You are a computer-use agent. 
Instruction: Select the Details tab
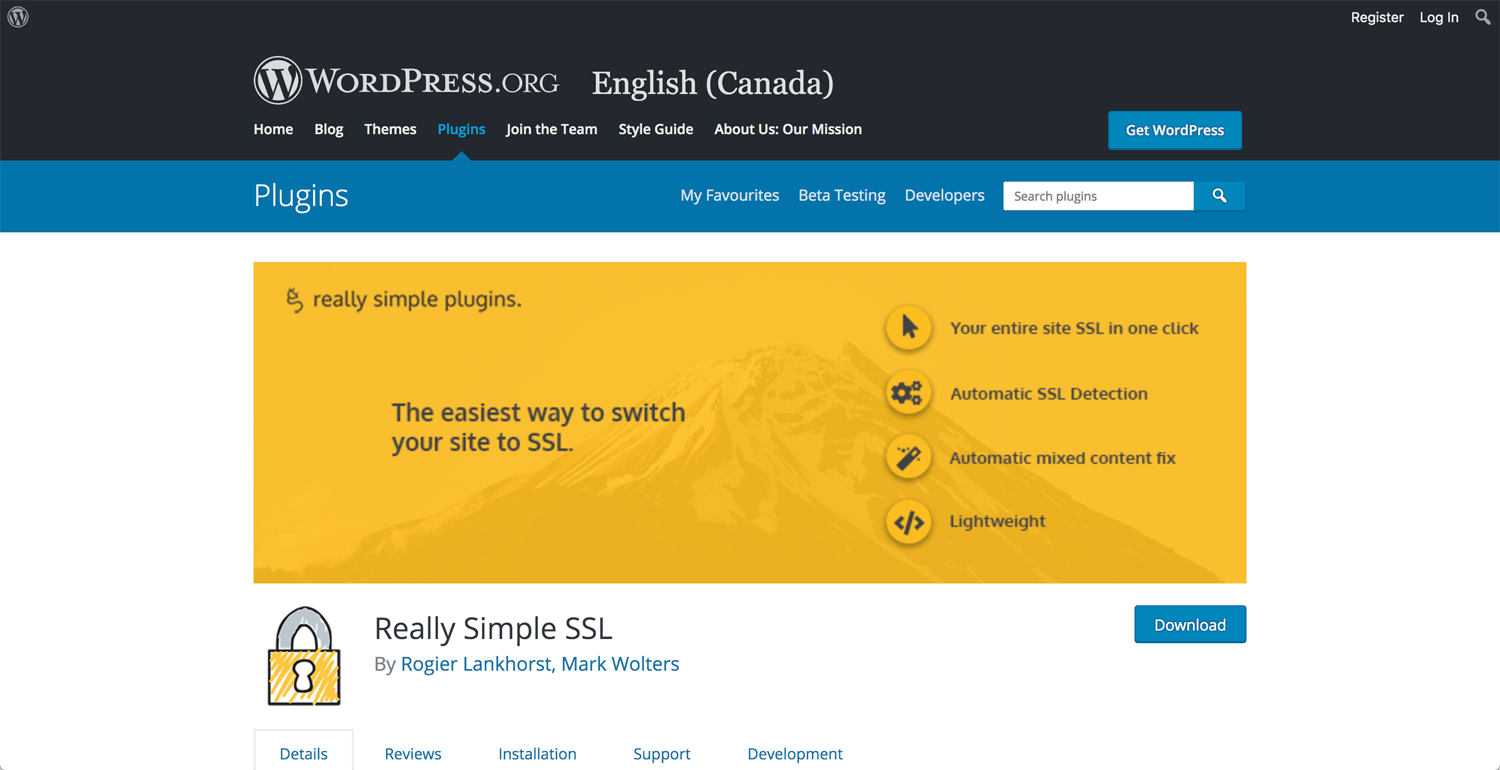click(x=304, y=753)
